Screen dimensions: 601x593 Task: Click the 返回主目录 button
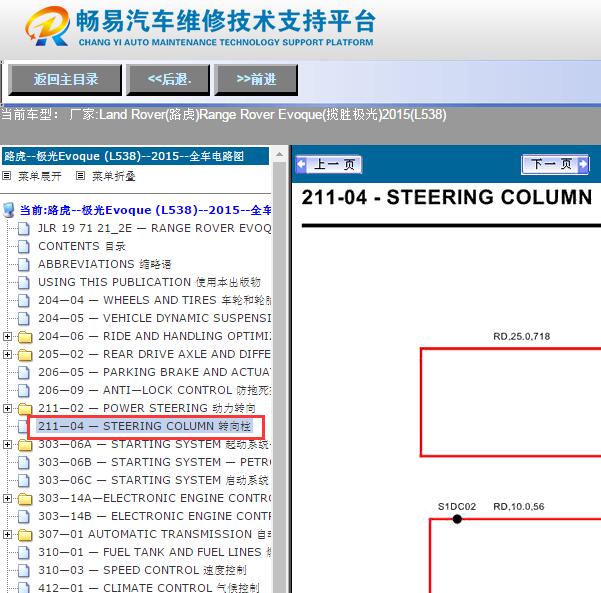(x=65, y=80)
